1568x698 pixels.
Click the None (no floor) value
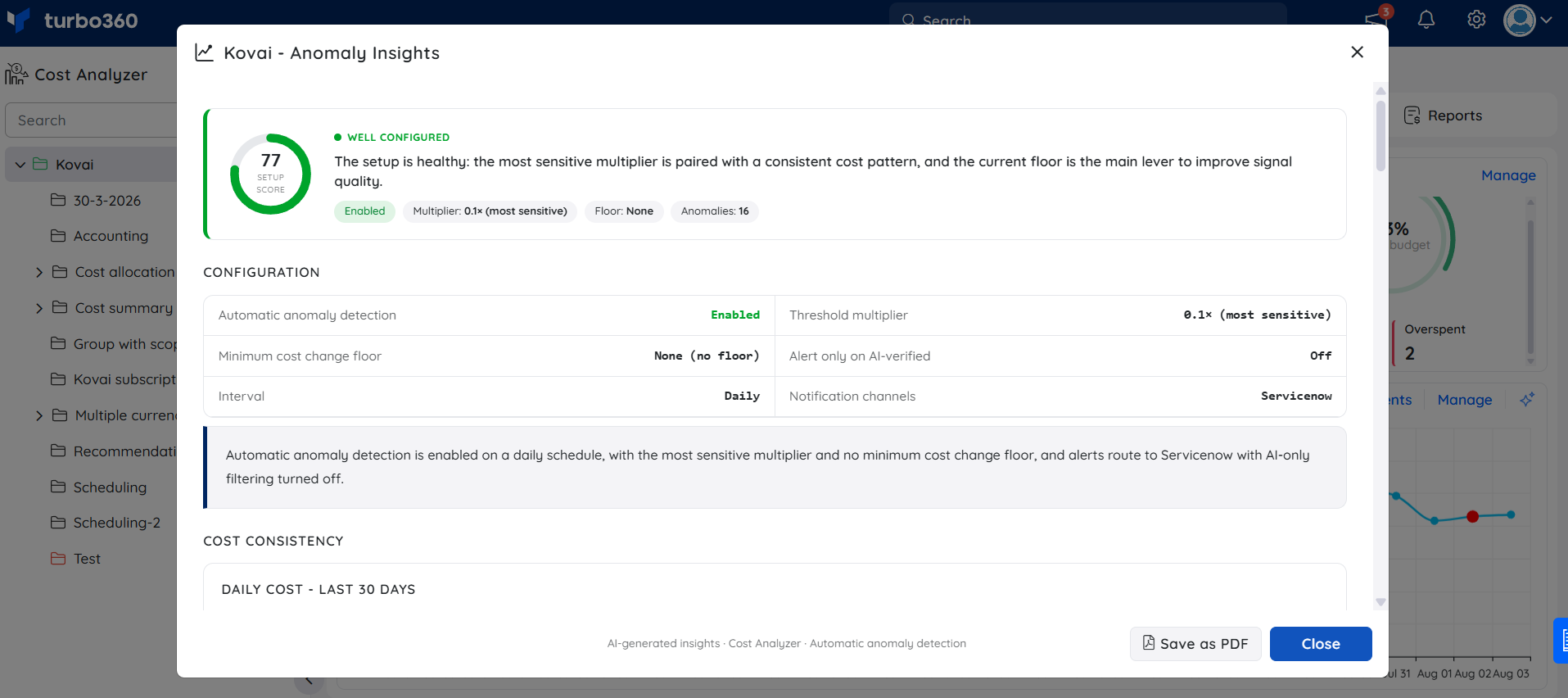tap(707, 356)
